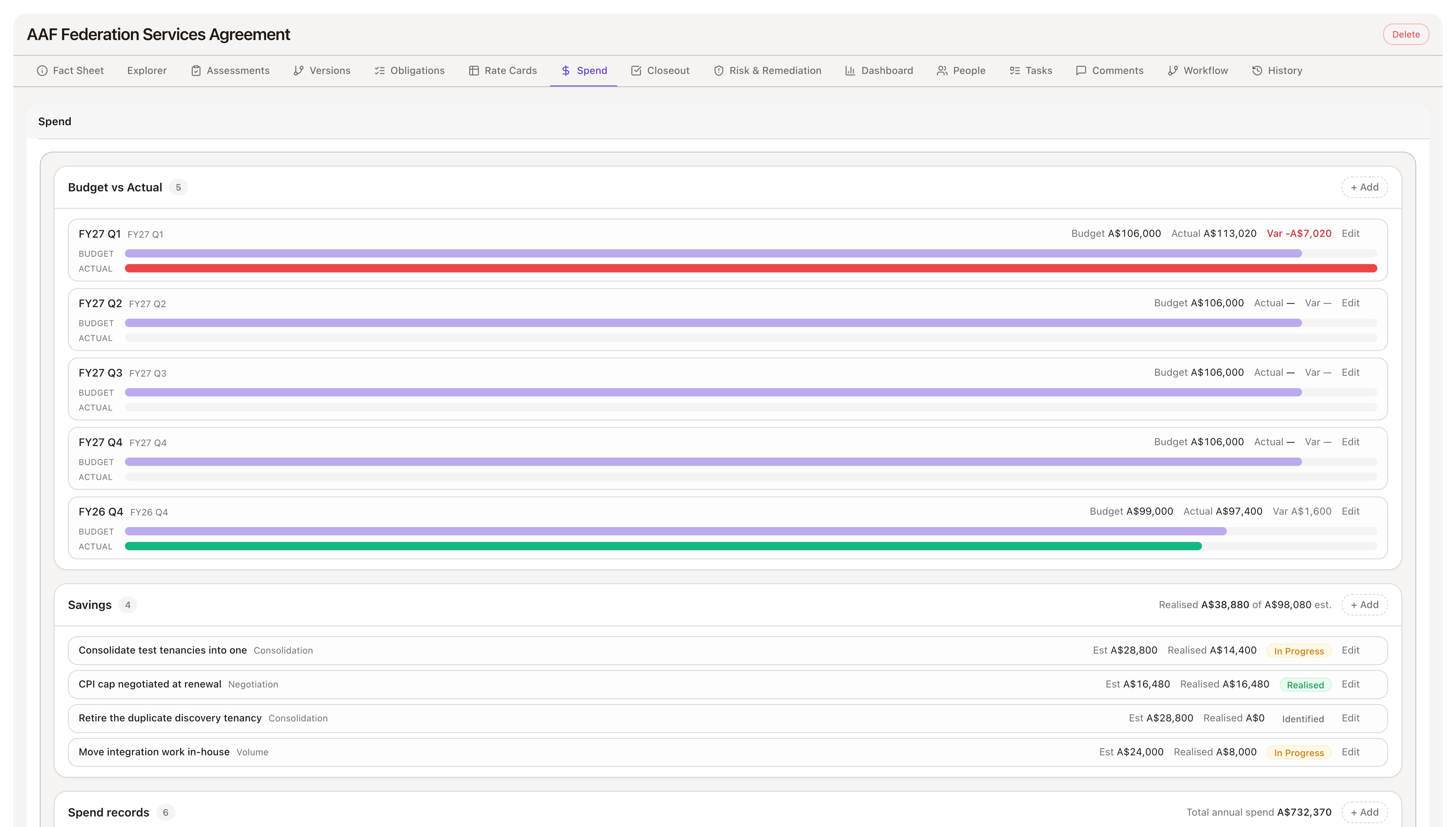Viewport: 1456px width, 827px height.
Task: Delete the AAF Federation Services Agreement
Action: 1406,34
